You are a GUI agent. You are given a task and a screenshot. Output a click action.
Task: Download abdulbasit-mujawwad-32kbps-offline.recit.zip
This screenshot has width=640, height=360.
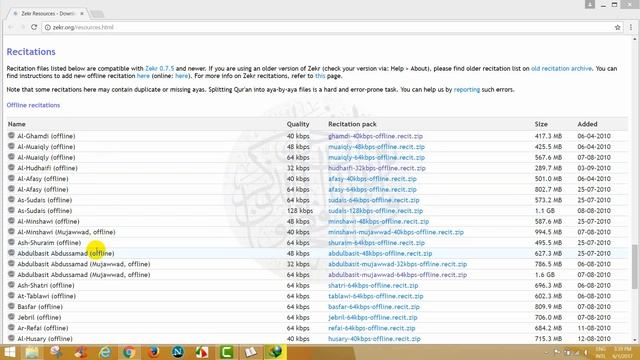pyautogui.click(x=398, y=264)
